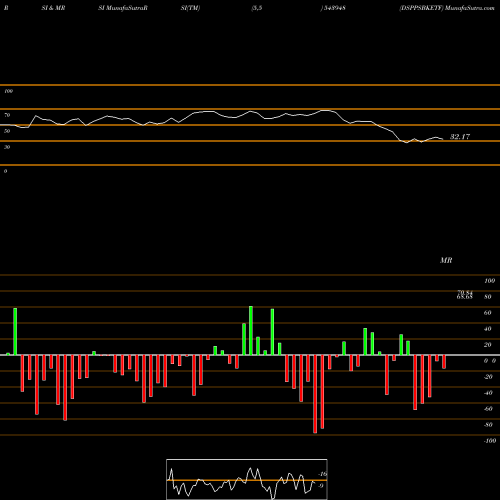
Task: Select the MR panel title label
Action: (446, 260)
